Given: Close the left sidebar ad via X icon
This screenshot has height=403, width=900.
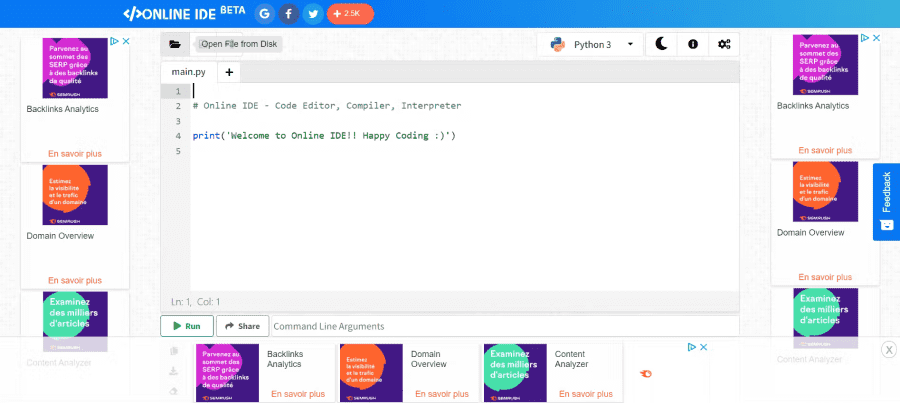Looking at the screenshot, I should coord(126,41).
